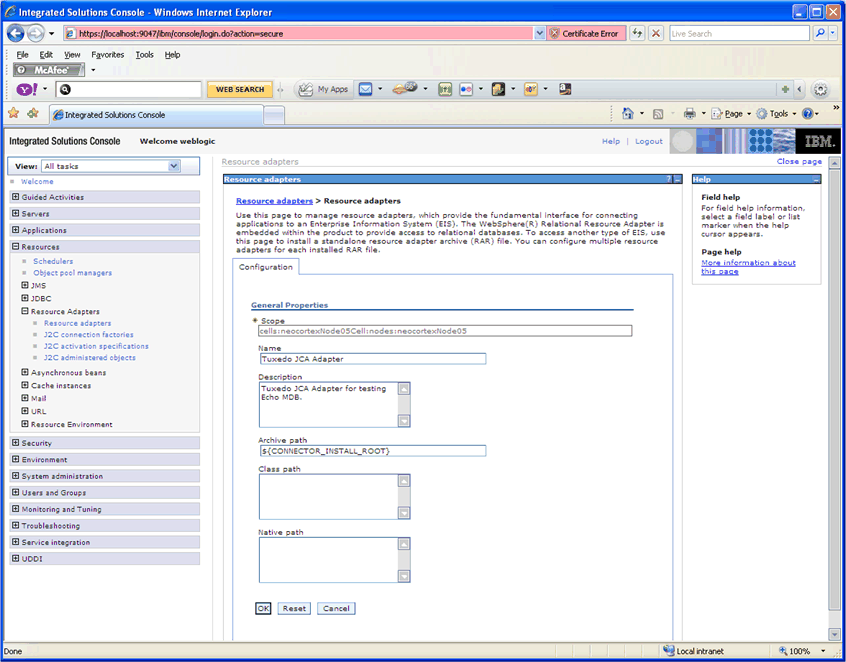846x662 pixels.
Task: Open J2C activation specifications link
Action: point(96,346)
